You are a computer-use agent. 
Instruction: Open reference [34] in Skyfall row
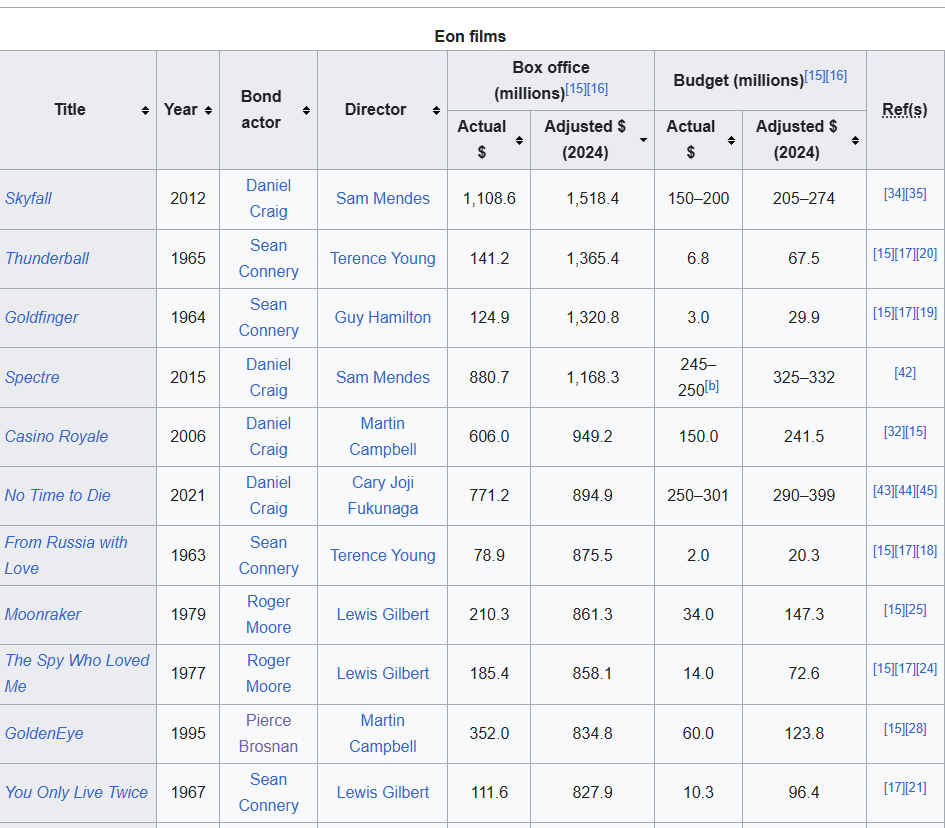894,193
